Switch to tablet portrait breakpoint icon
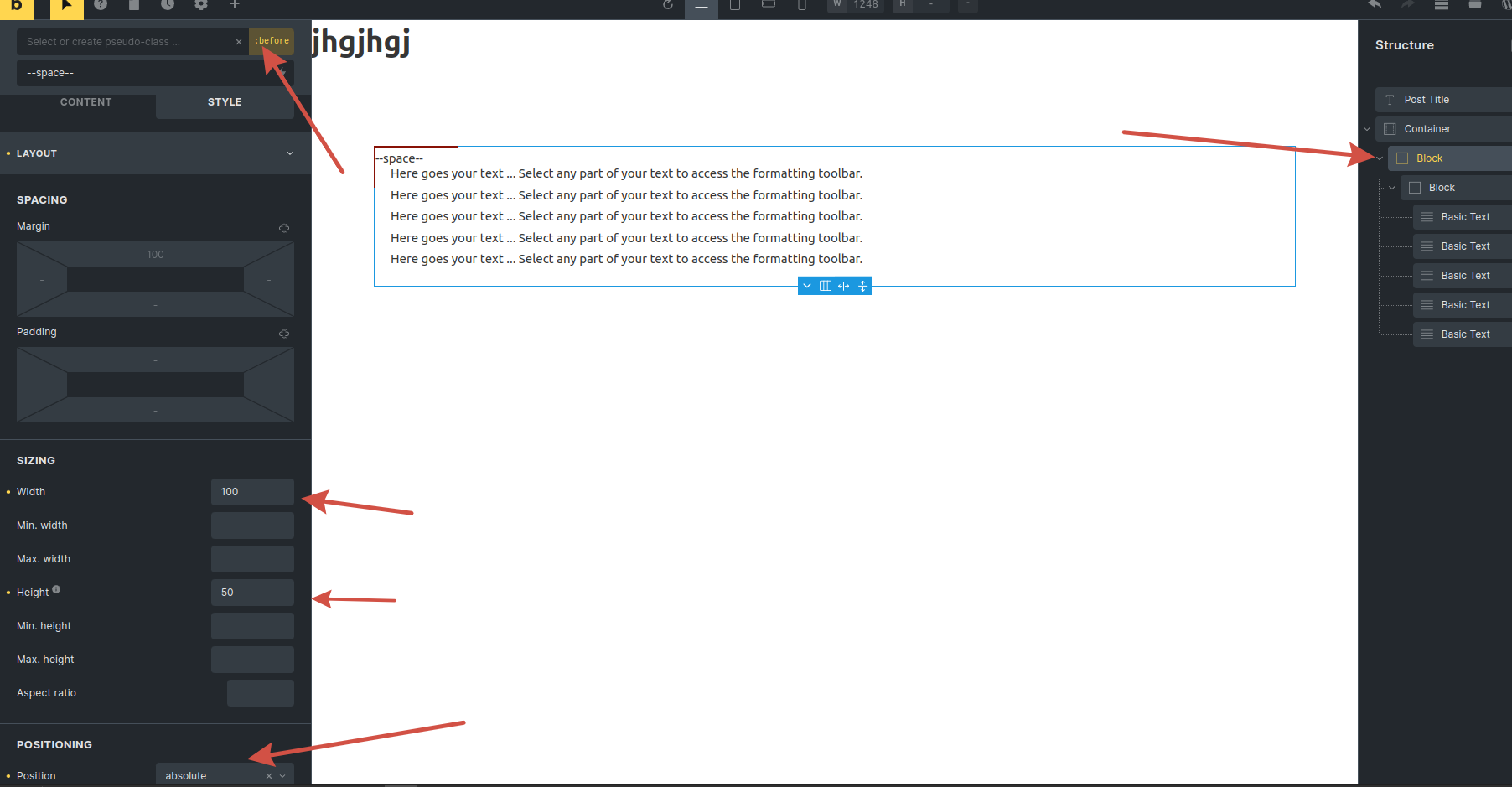The height and width of the screenshot is (787, 1512). click(735, 5)
